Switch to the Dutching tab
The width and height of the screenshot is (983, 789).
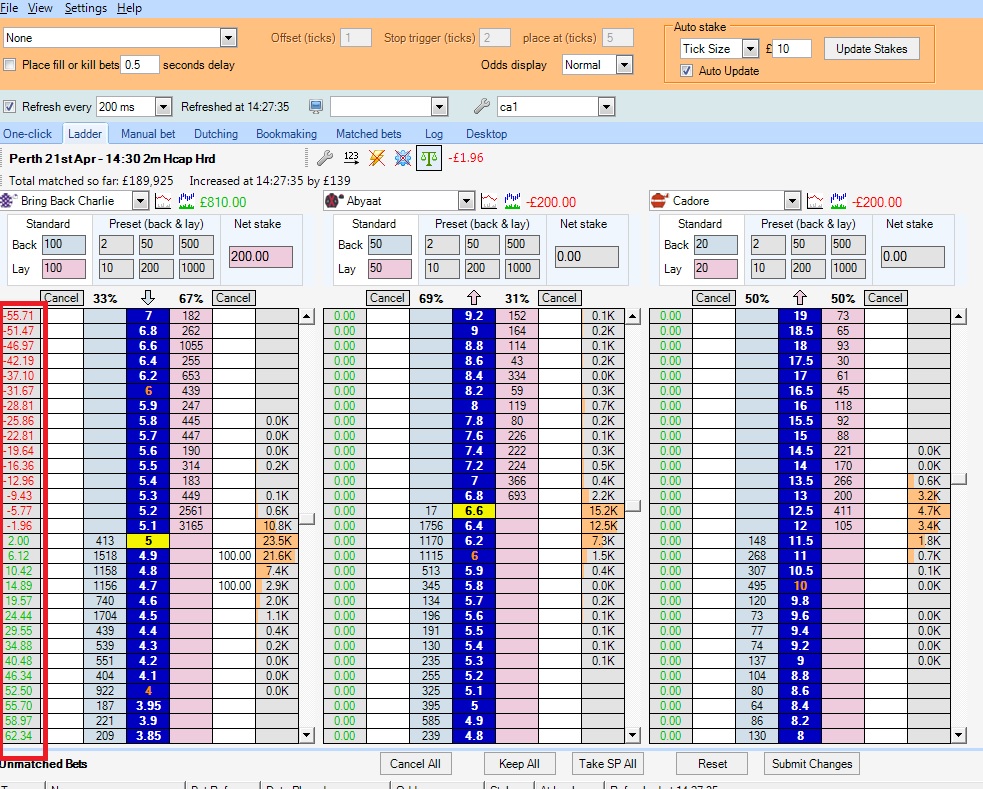pos(216,134)
